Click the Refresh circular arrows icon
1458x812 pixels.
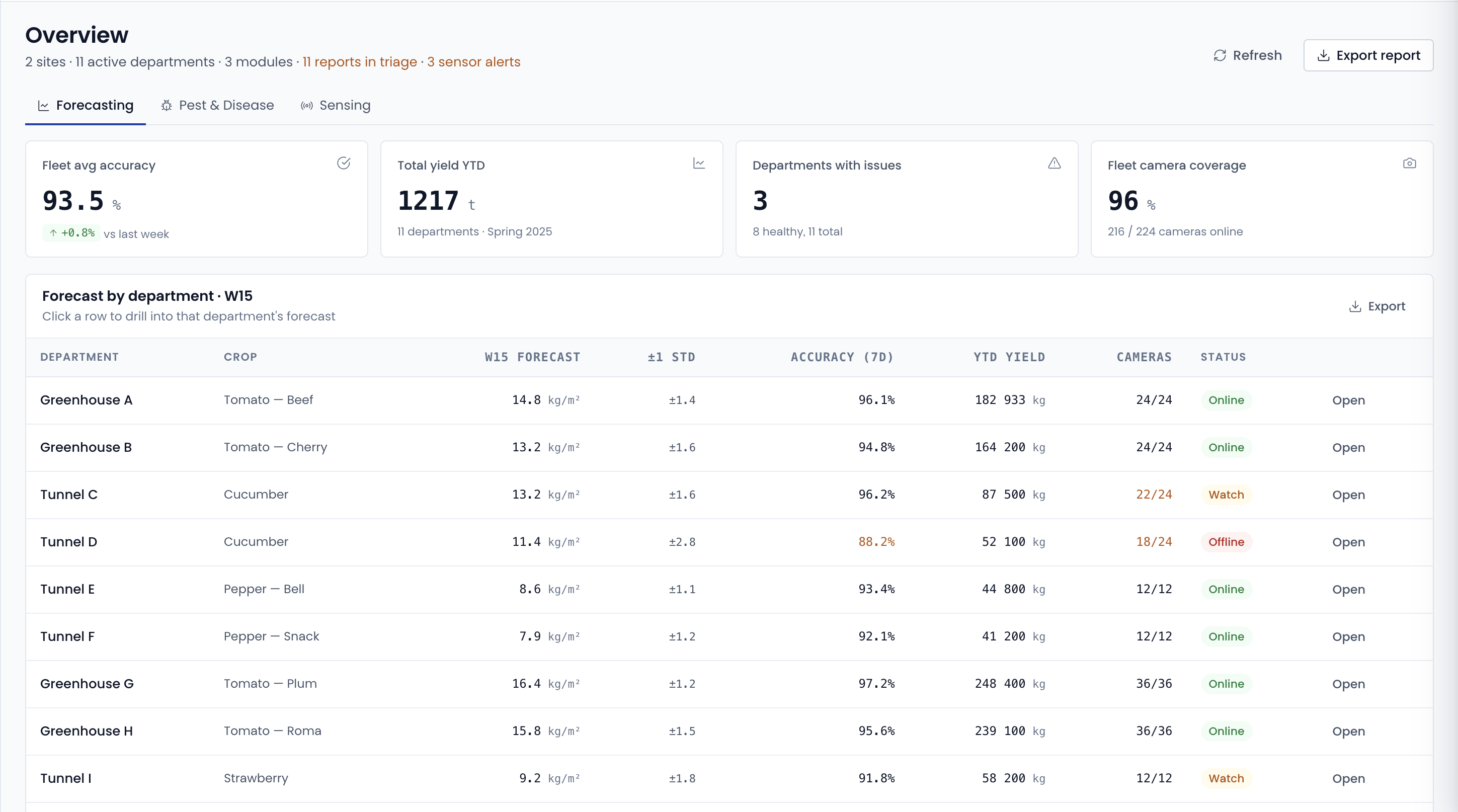(1220, 55)
